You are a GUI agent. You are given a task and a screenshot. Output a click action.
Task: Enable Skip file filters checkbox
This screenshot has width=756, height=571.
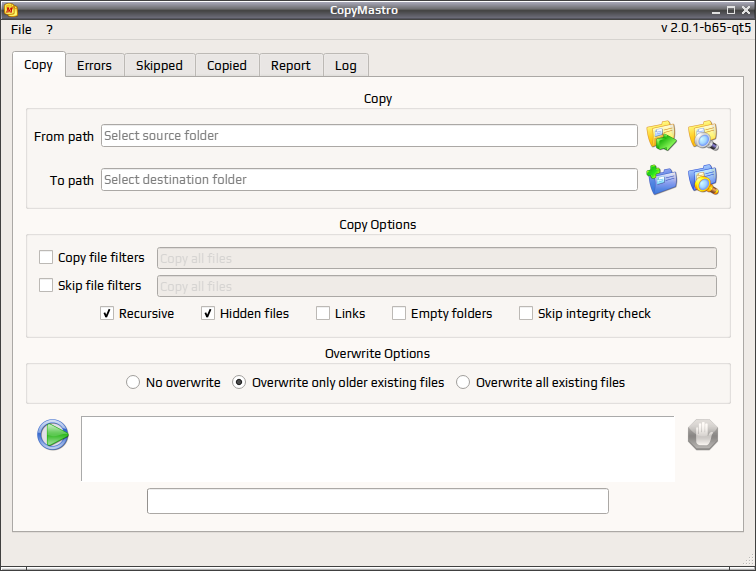(x=46, y=285)
